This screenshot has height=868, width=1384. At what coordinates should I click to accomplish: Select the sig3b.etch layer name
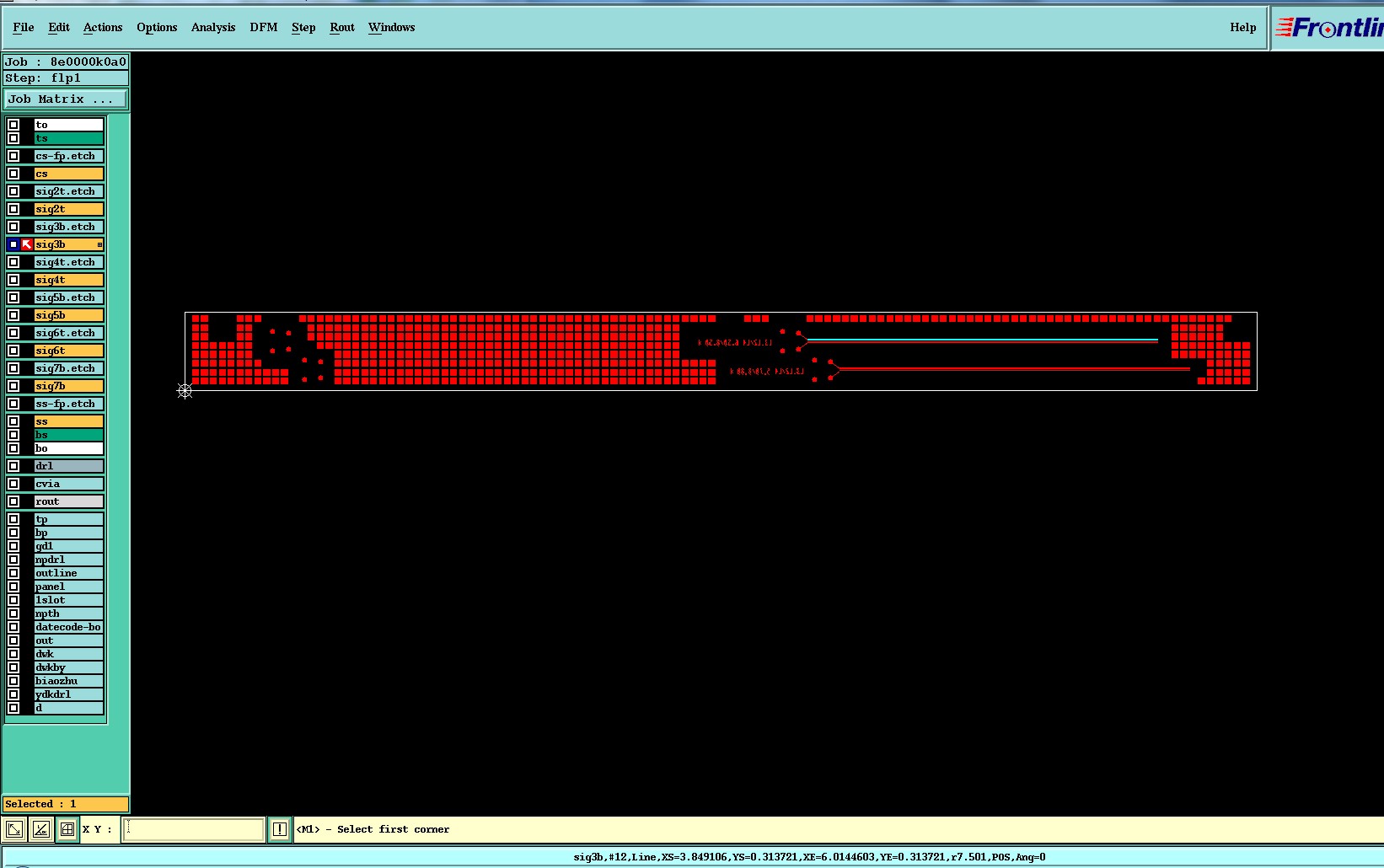coord(69,227)
